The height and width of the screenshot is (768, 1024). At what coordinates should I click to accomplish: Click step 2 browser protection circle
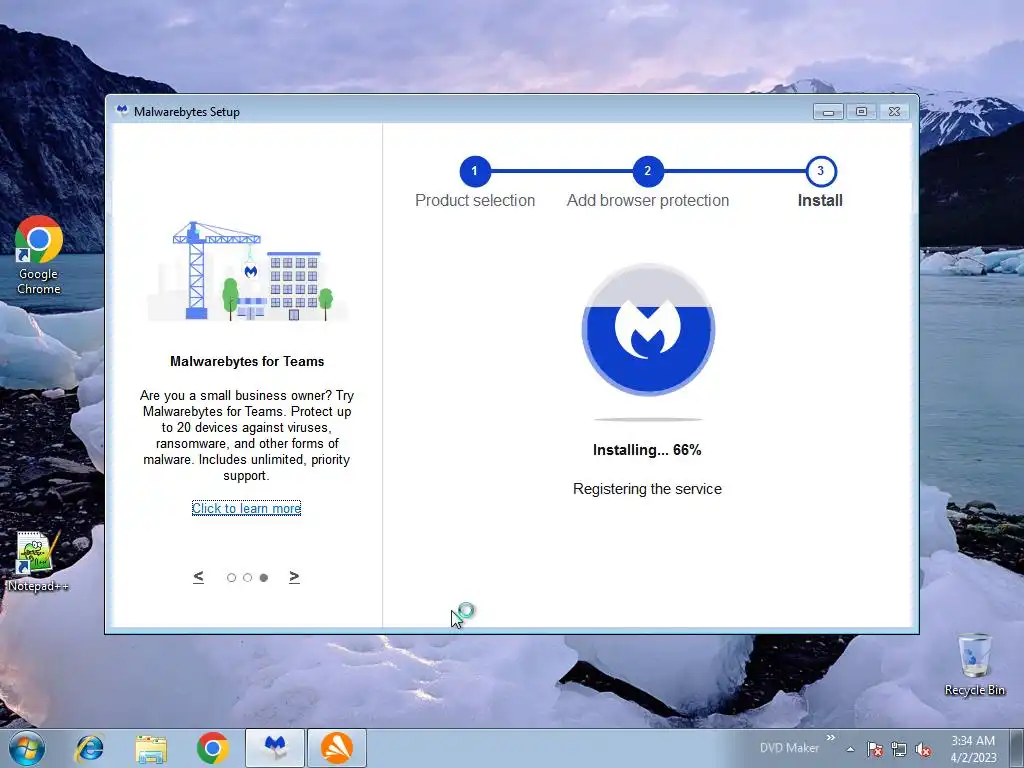tap(648, 171)
